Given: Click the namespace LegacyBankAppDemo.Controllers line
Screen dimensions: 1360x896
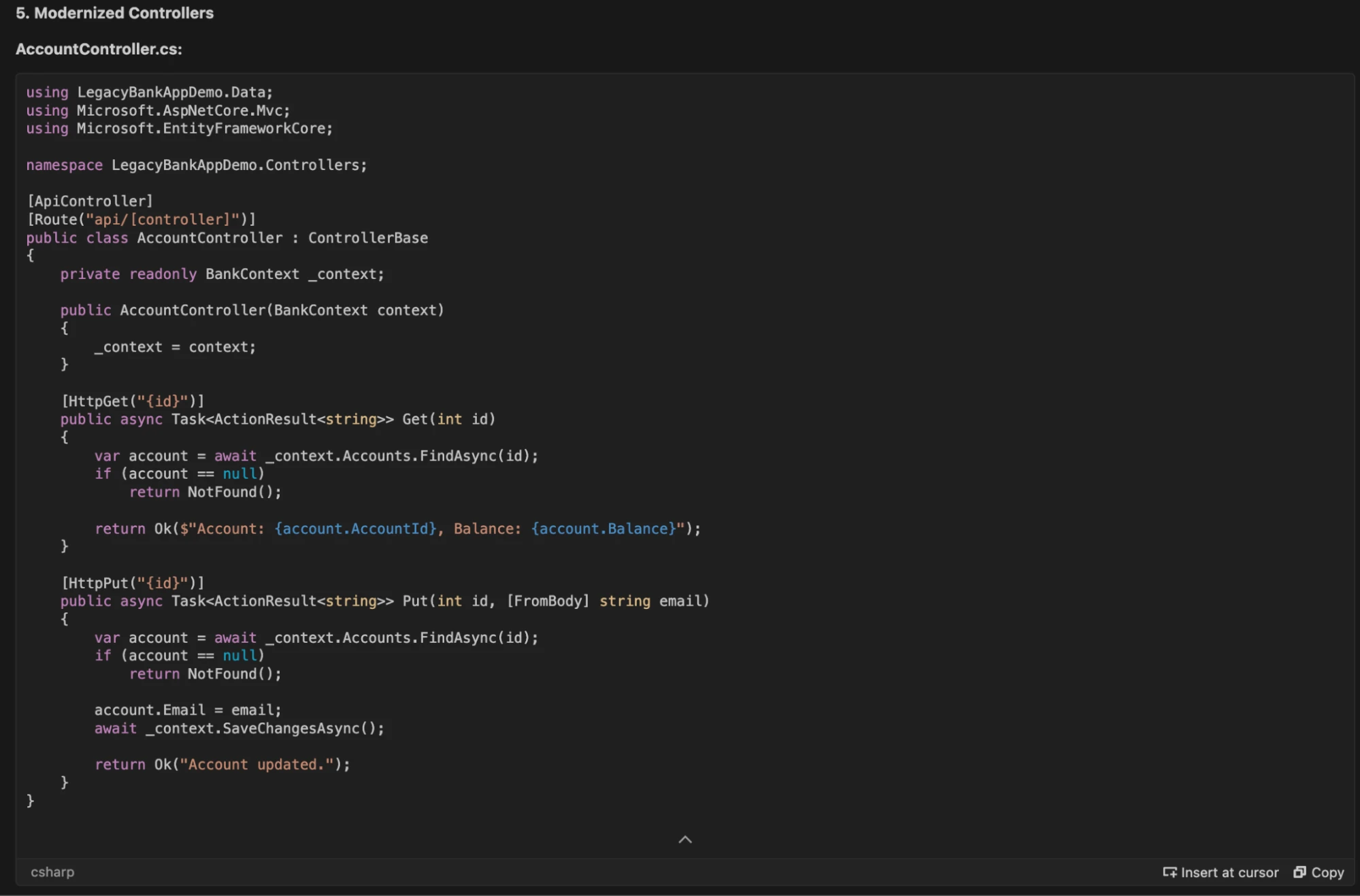Looking at the screenshot, I should pyautogui.click(x=196, y=165).
